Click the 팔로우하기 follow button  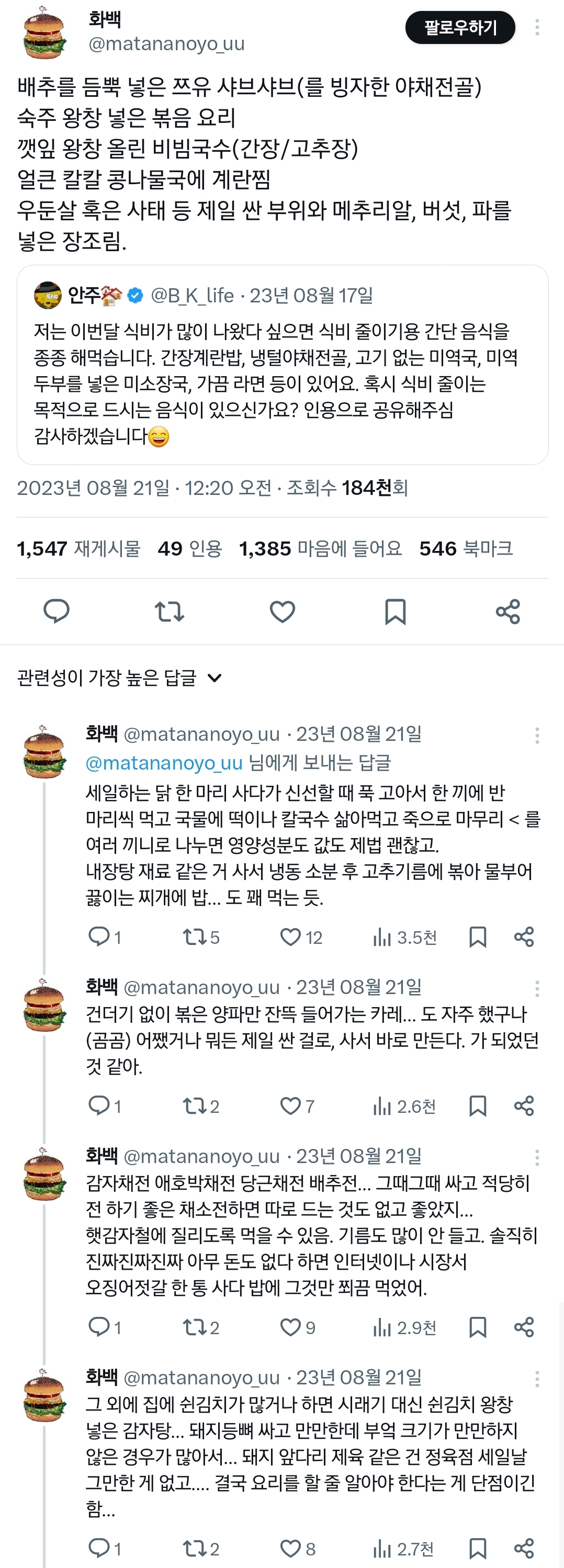[x=460, y=27]
